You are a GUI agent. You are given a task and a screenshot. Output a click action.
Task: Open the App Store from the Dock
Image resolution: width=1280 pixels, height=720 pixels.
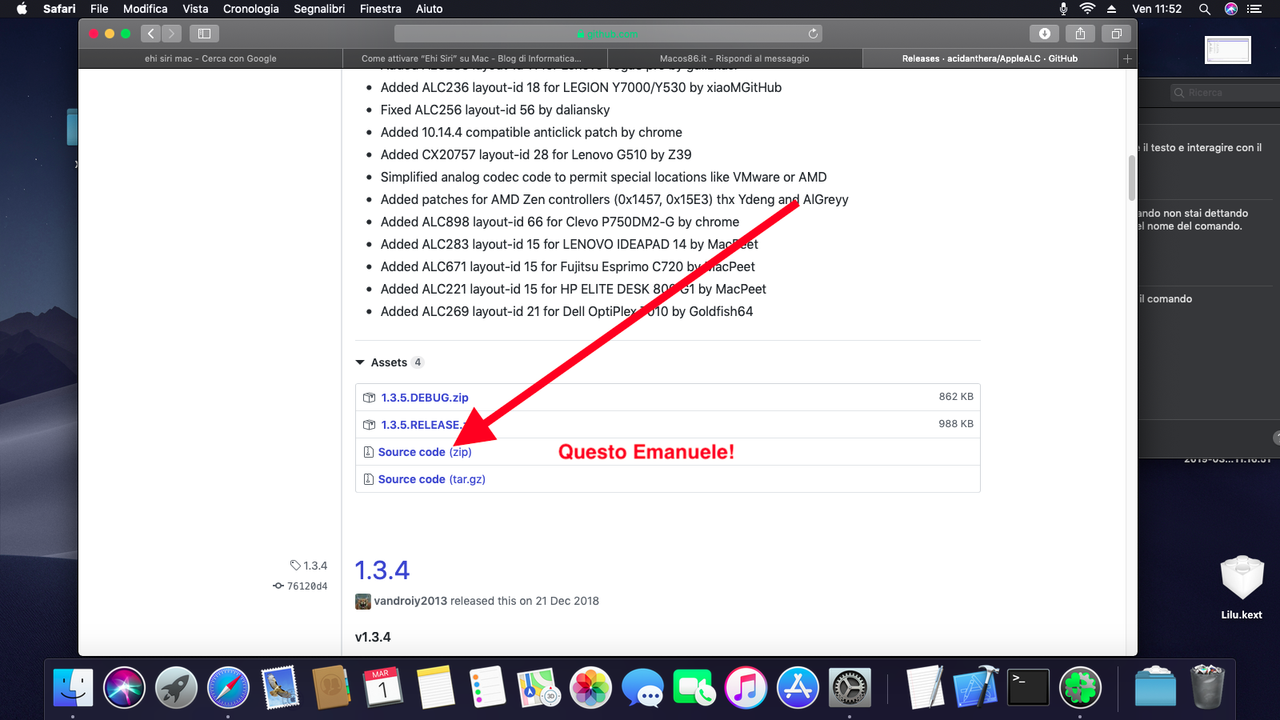click(798, 688)
